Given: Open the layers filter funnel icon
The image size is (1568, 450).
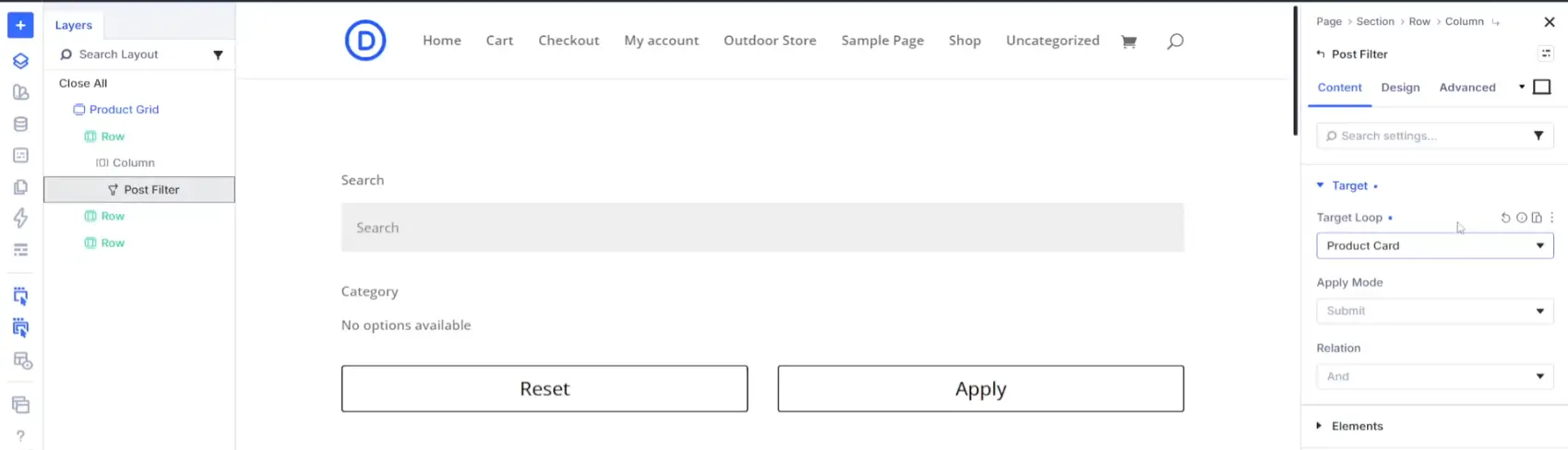Looking at the screenshot, I should tap(219, 55).
